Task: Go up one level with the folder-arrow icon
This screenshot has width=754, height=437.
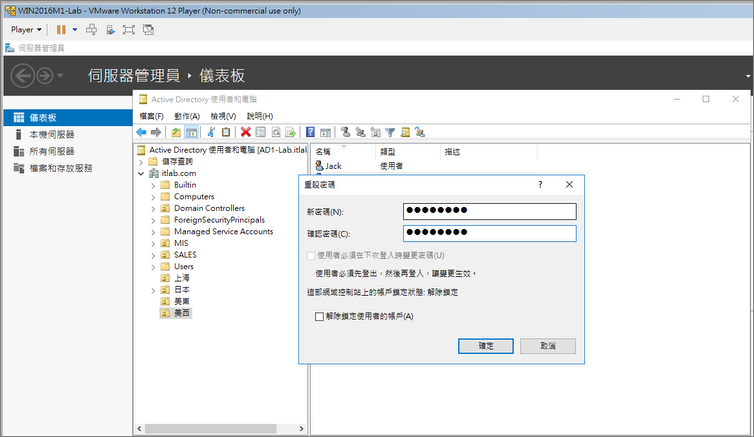Action: coord(176,132)
